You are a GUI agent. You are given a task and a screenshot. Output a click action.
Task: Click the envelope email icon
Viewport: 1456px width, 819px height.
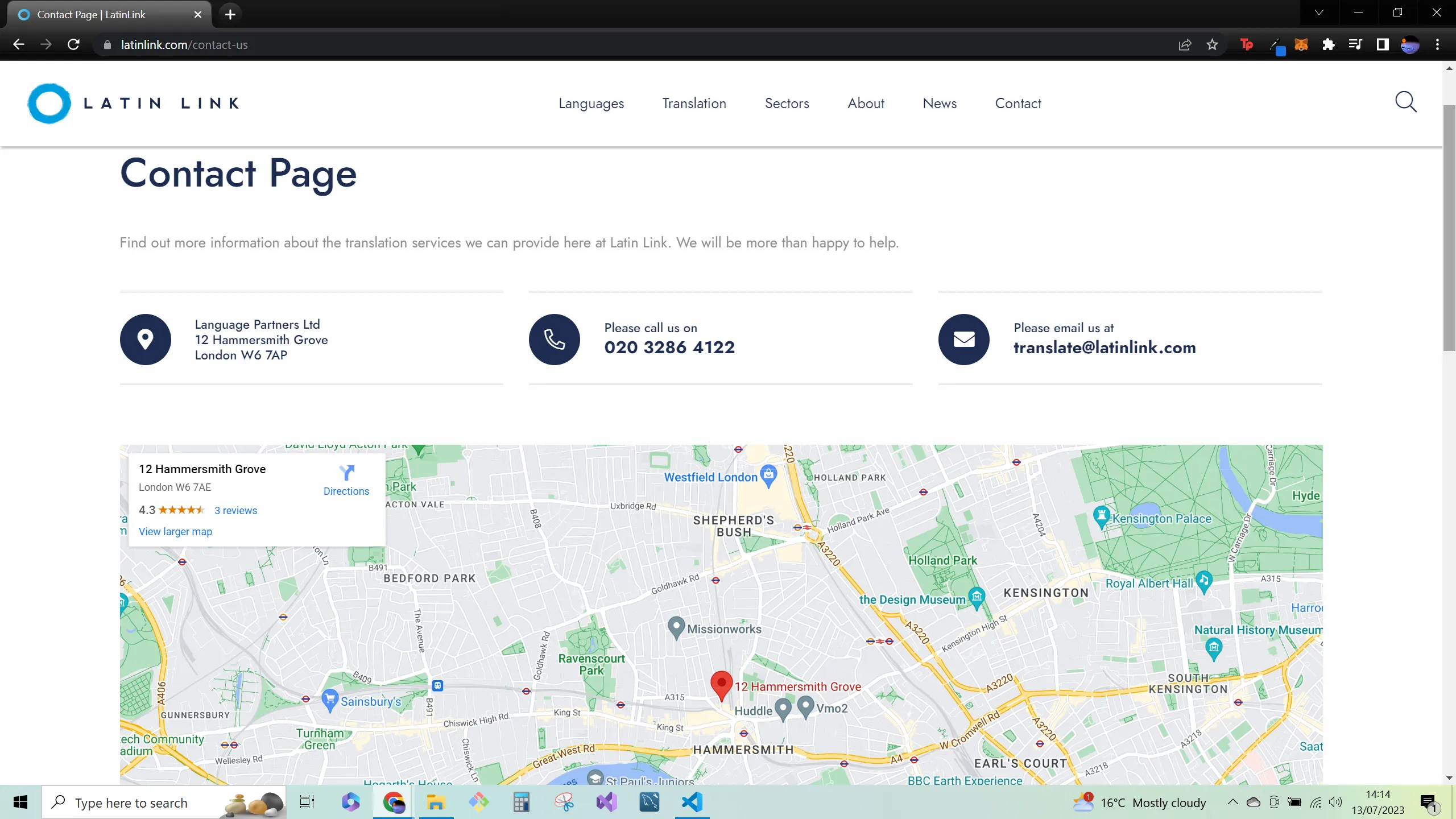pyautogui.click(x=963, y=340)
